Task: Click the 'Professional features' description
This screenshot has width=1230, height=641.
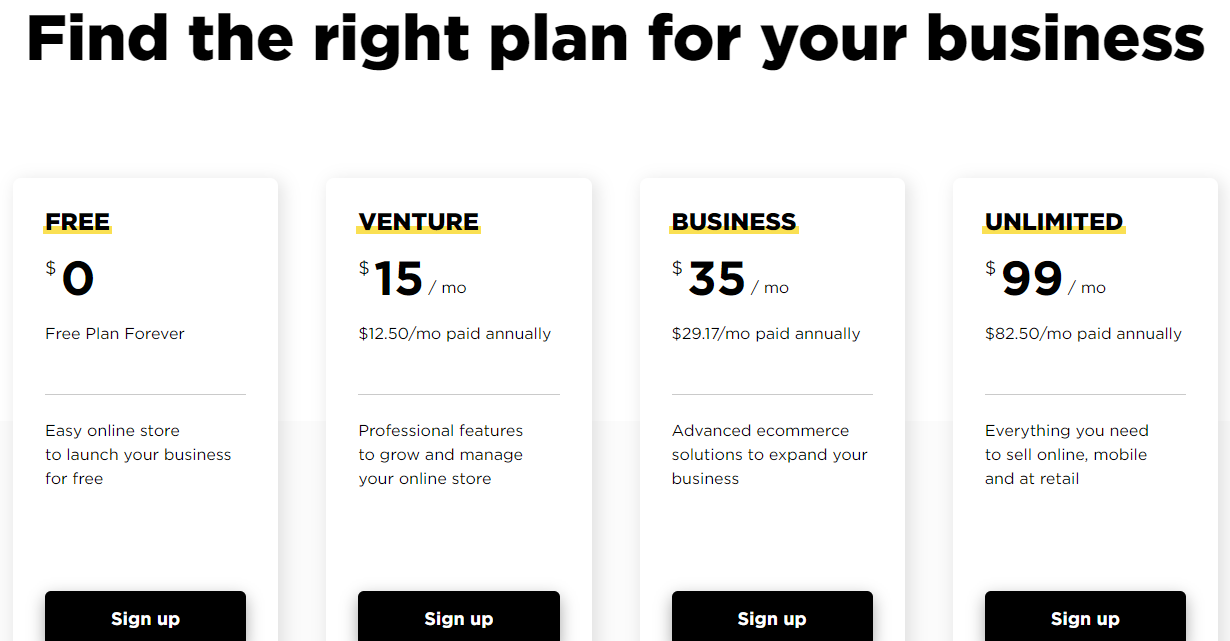Action: pos(441,455)
